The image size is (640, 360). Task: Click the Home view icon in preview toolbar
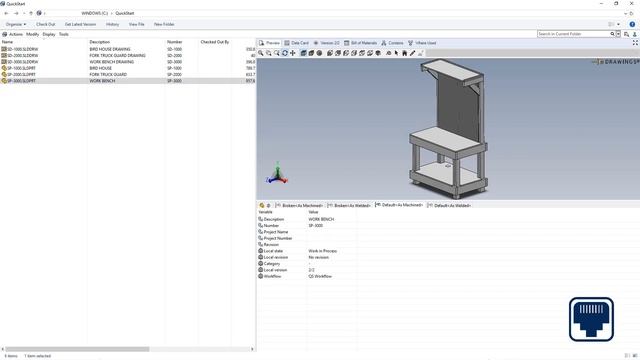click(404, 53)
